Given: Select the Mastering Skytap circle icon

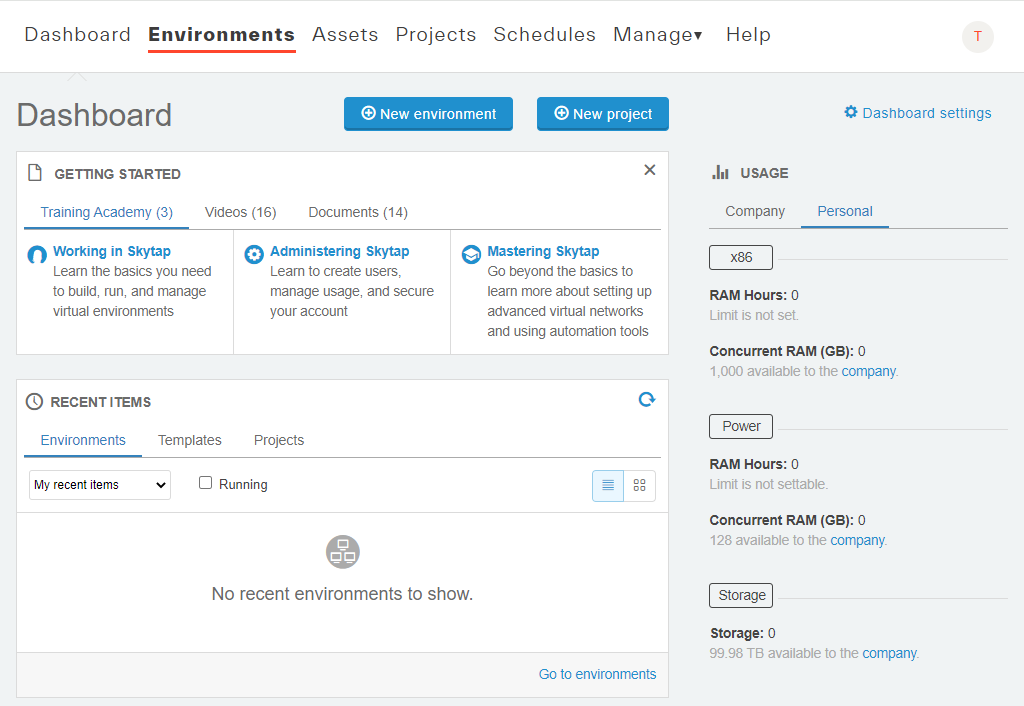Looking at the screenshot, I should pyautogui.click(x=471, y=254).
